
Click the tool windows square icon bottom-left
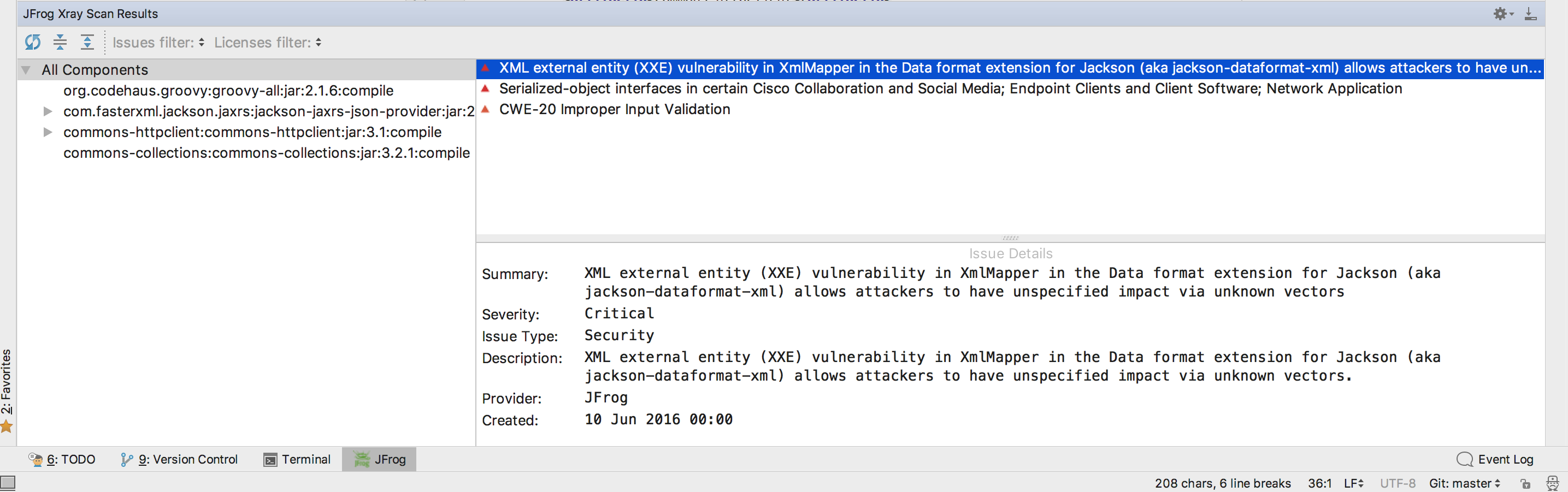tap(7, 483)
